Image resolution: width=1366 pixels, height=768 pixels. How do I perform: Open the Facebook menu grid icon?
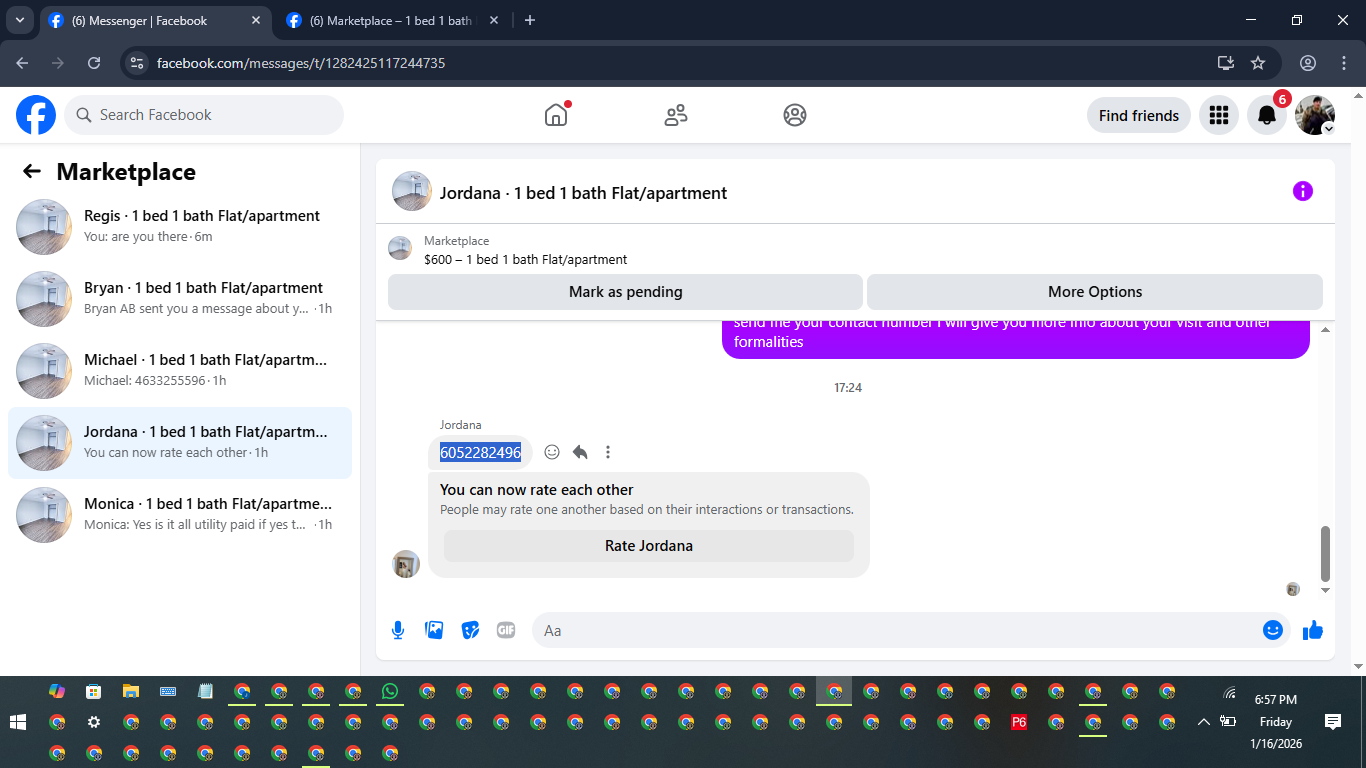(x=1218, y=115)
